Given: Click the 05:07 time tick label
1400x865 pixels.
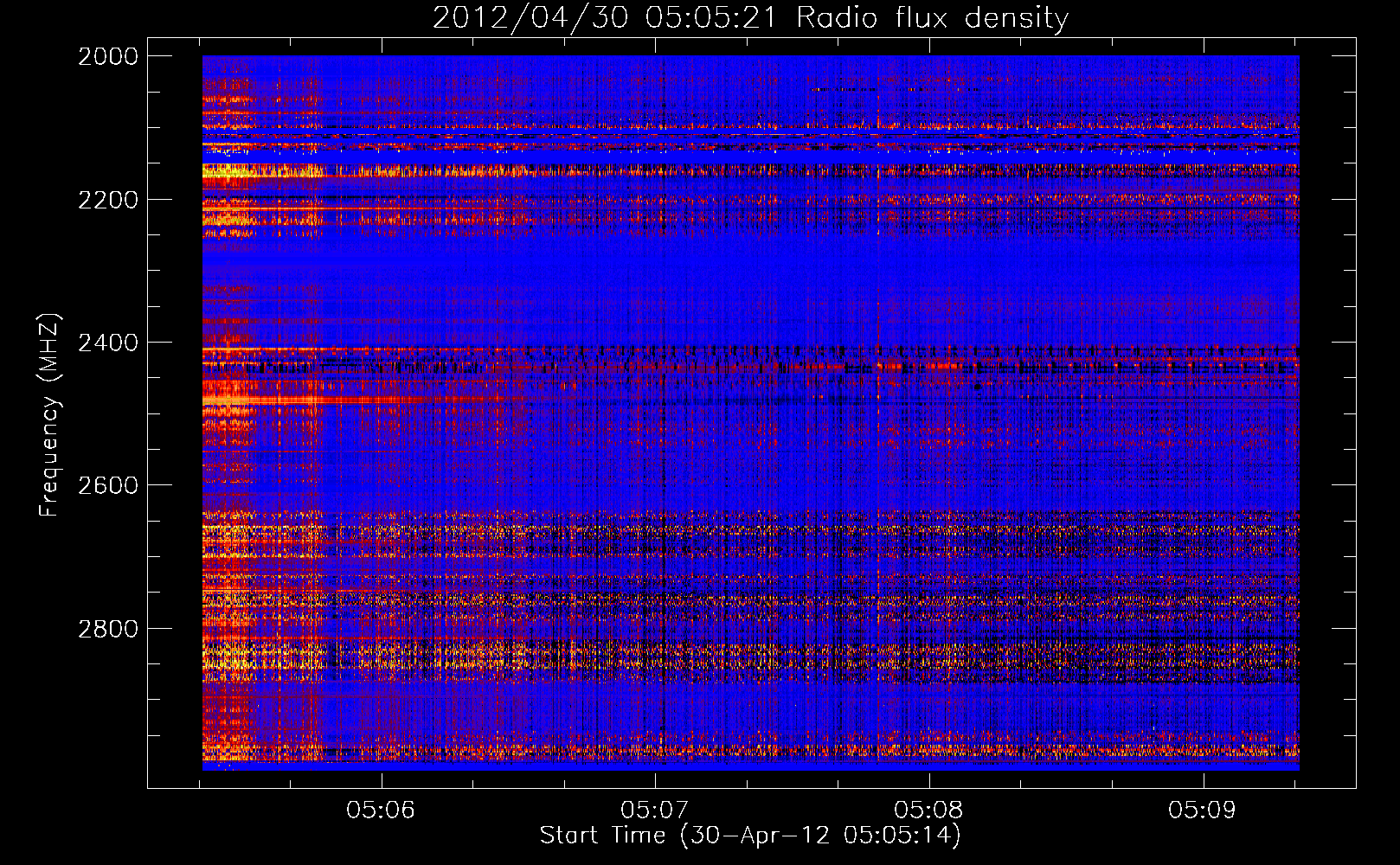Looking at the screenshot, I should point(655,810).
